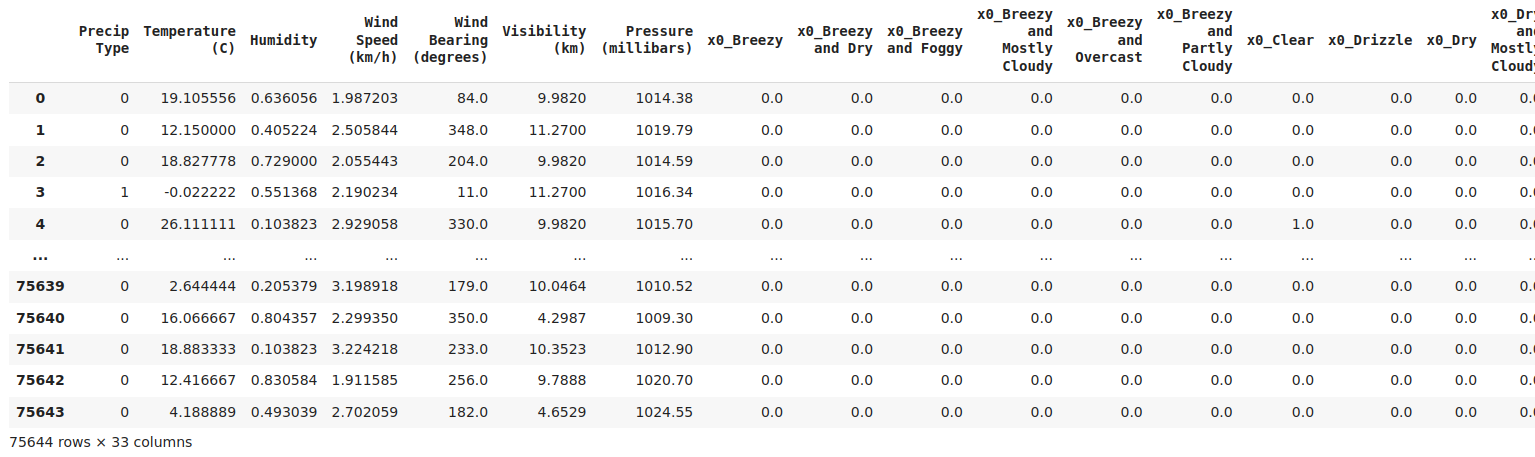Image resolution: width=1535 pixels, height=457 pixels.
Task: Select pressure value 1016.34
Action: (664, 192)
